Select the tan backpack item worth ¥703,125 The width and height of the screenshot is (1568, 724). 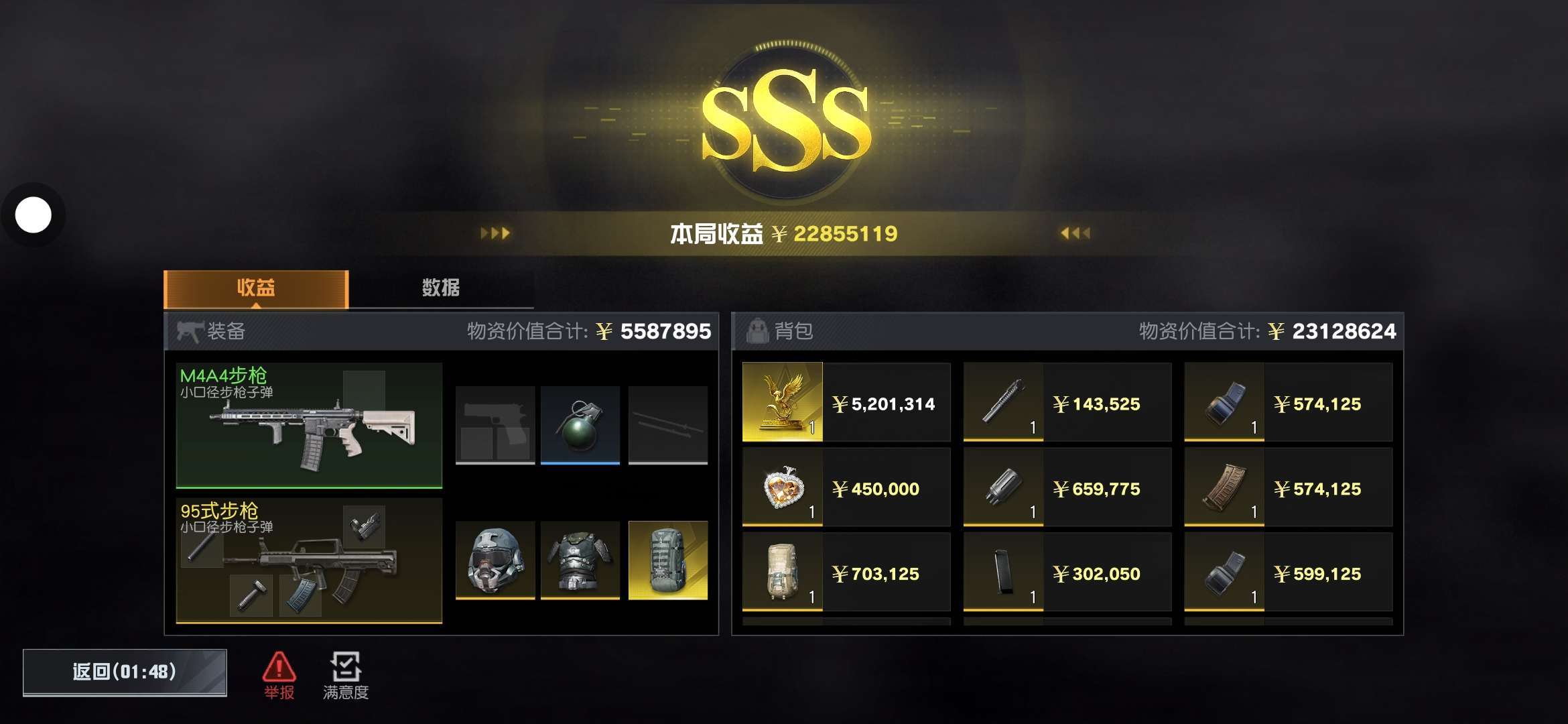(846, 572)
